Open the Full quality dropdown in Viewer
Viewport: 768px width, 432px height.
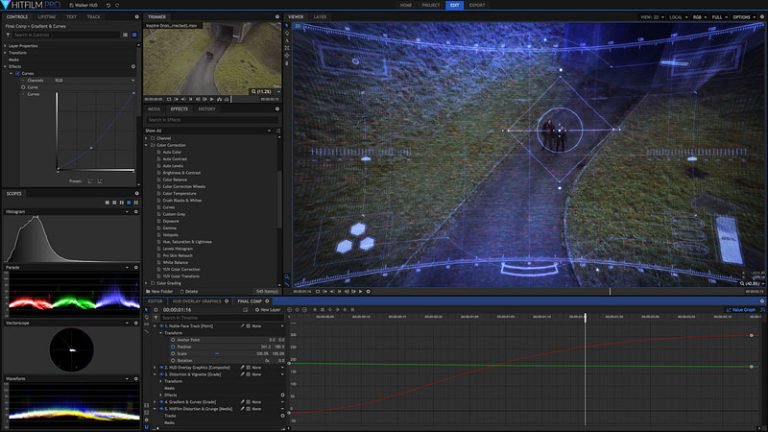click(x=720, y=17)
